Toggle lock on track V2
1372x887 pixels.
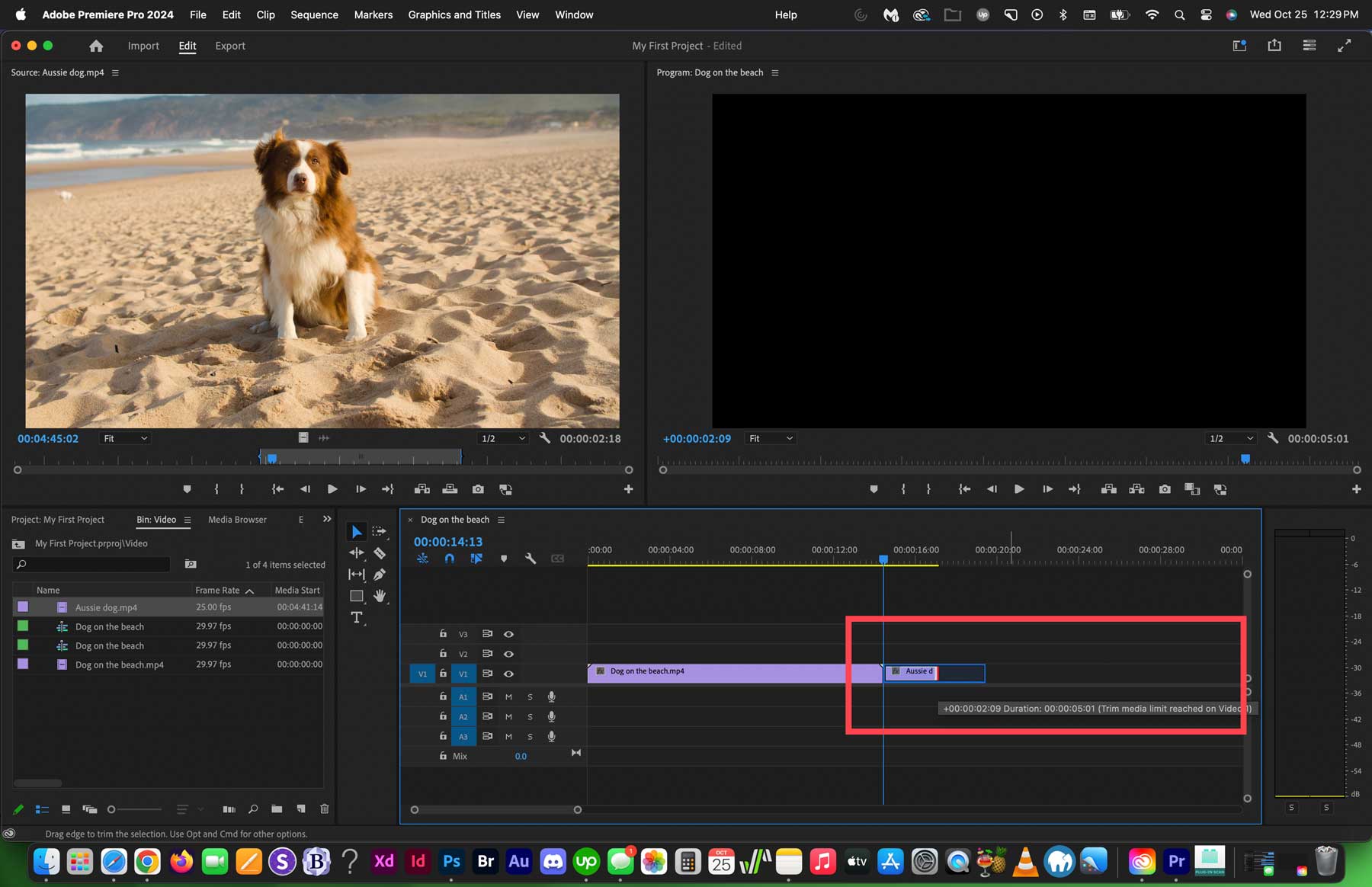pos(443,654)
